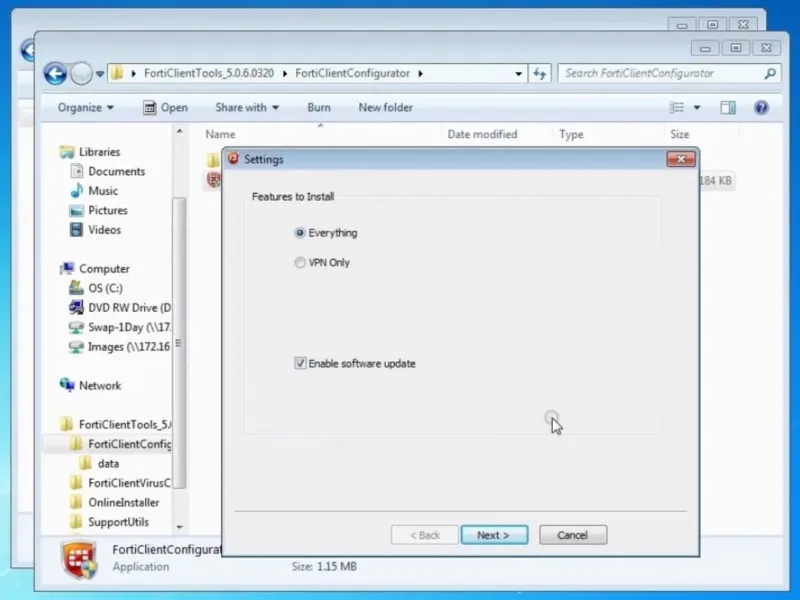Select FortiClientConfig folder in tree

(x=130, y=444)
